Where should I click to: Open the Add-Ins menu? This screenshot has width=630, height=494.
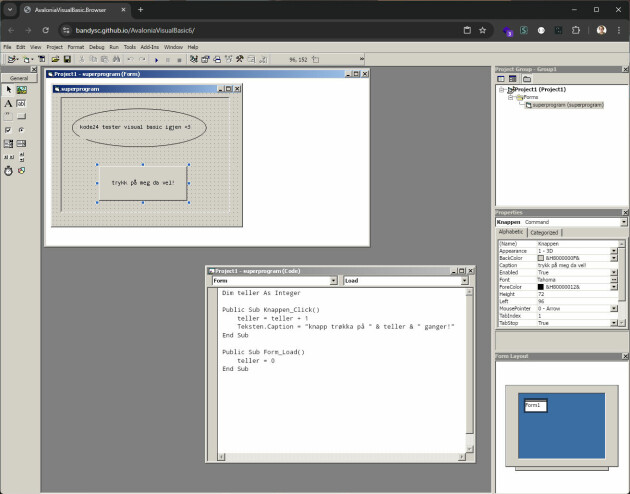pos(149,47)
